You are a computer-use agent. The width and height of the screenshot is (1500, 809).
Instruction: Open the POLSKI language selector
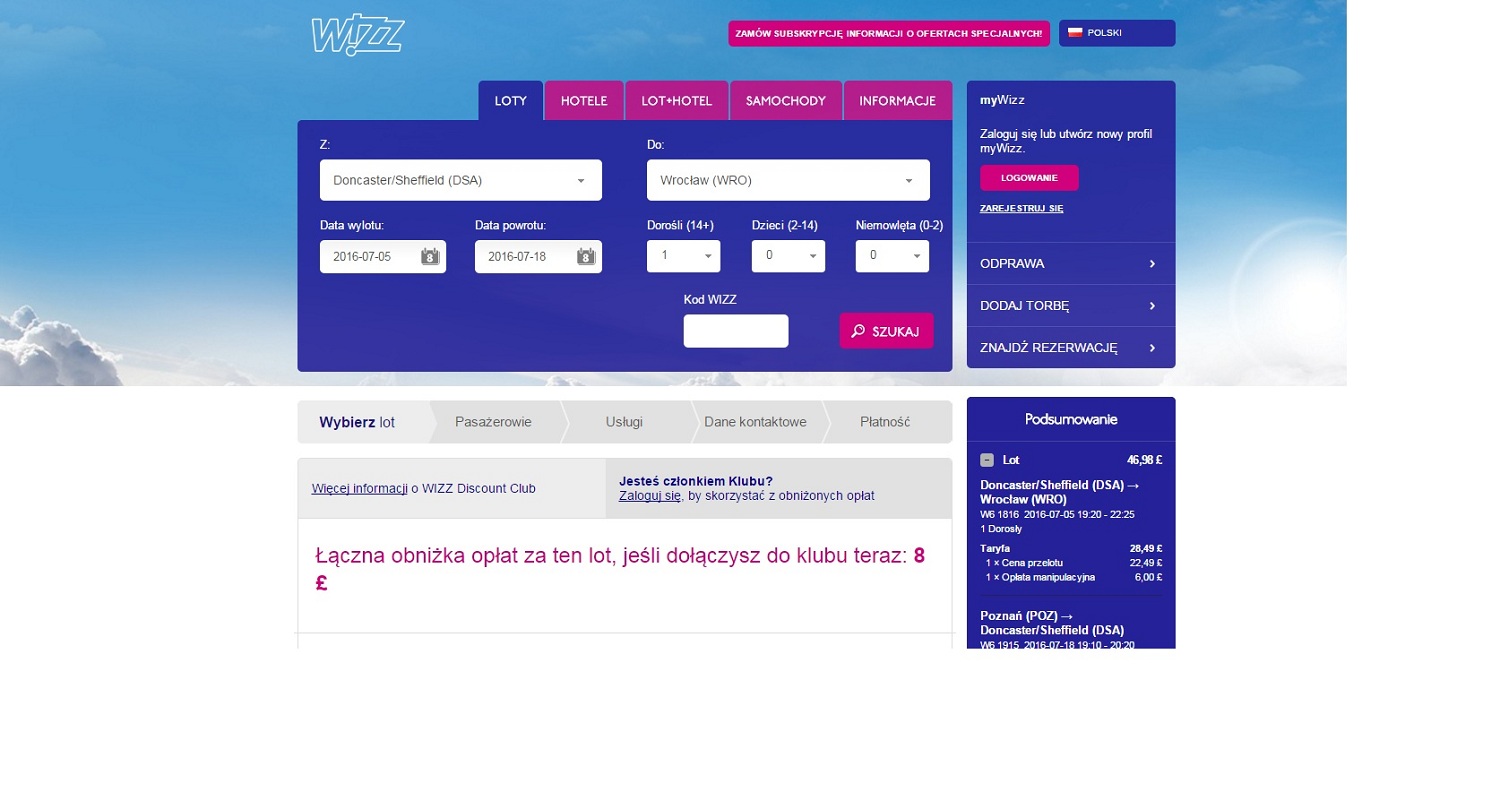[1117, 33]
